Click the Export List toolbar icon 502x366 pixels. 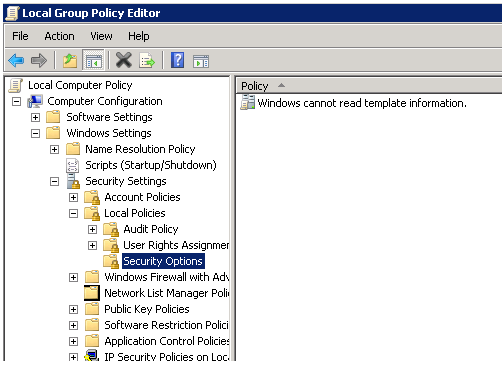[x=147, y=61]
